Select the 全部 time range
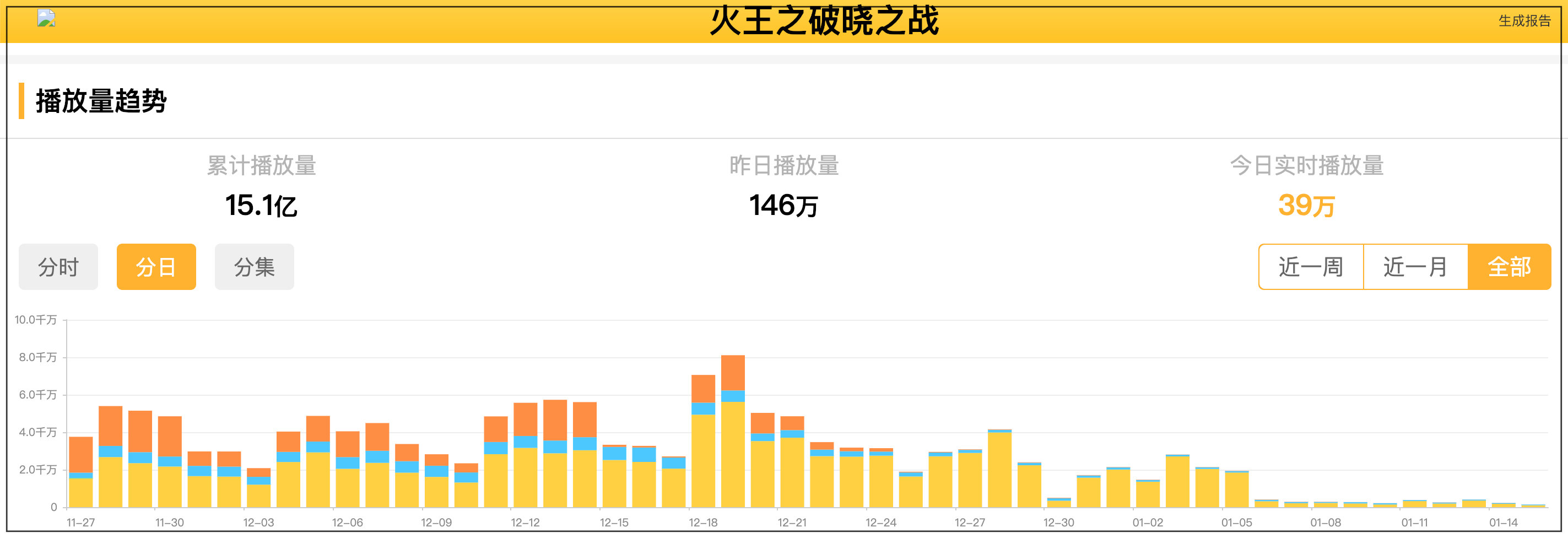1568x538 pixels. pos(1509,267)
